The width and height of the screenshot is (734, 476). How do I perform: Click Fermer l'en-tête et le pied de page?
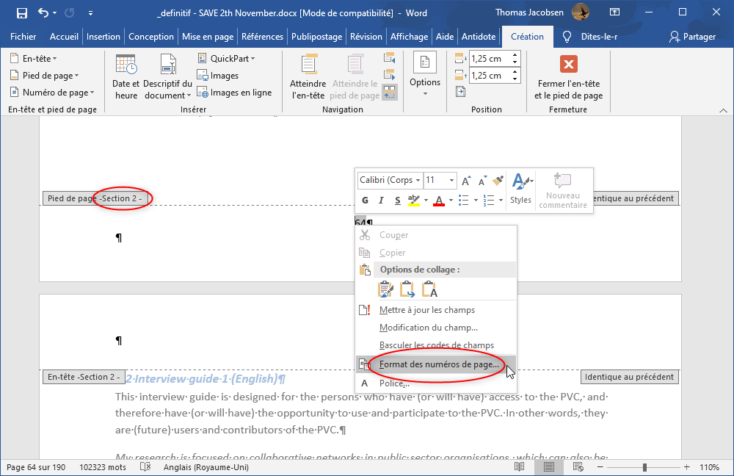568,77
